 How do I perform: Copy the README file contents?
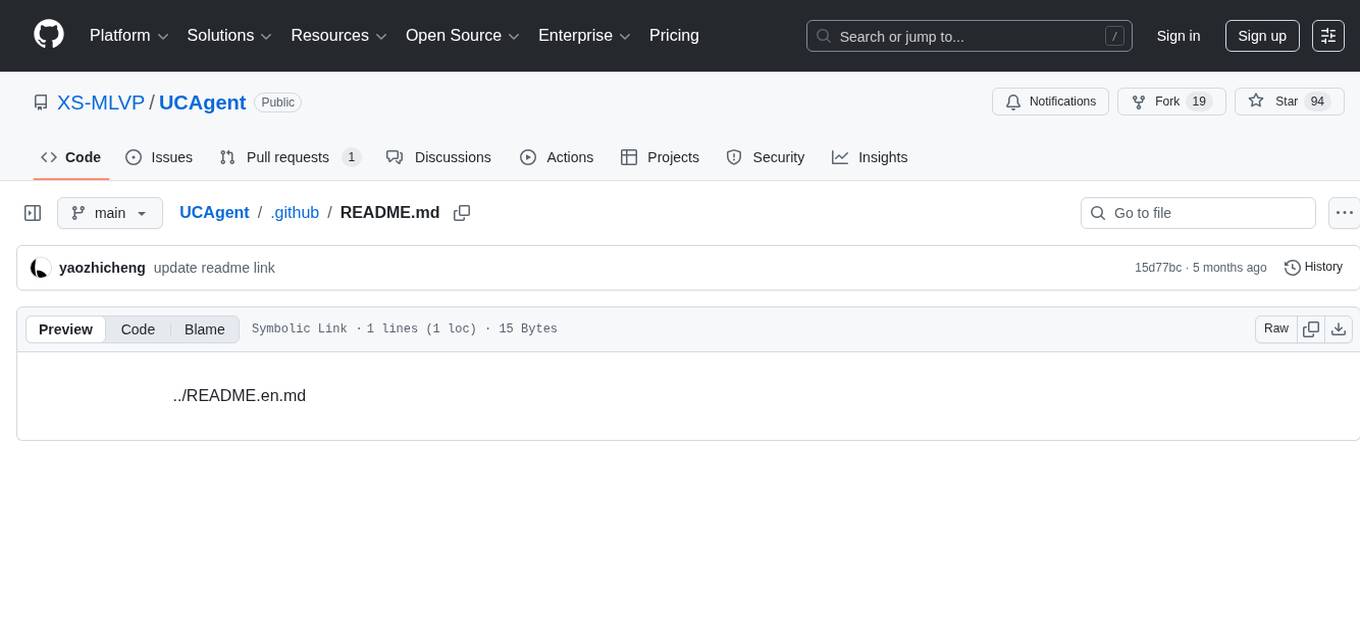1310,328
